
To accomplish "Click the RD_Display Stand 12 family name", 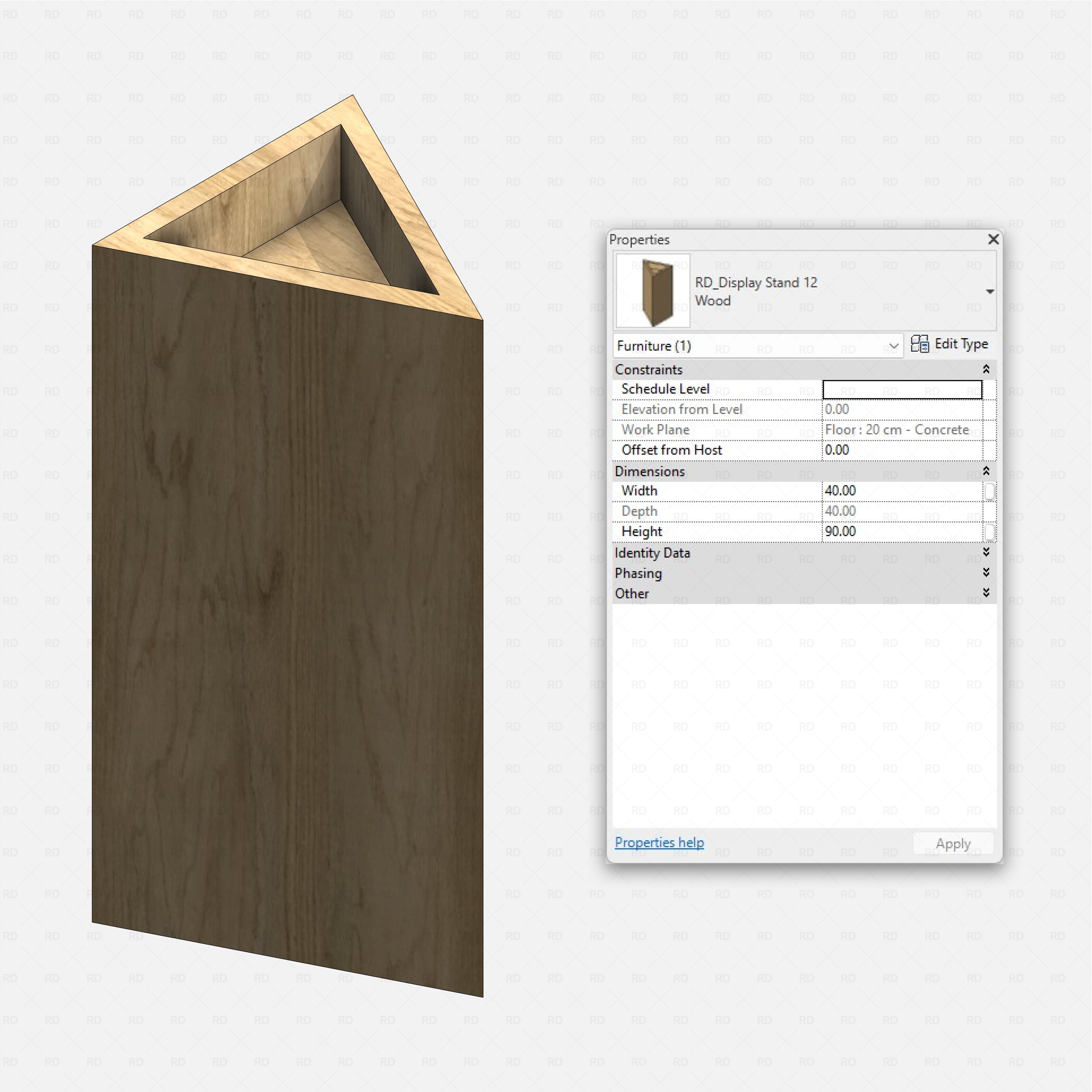I will click(756, 283).
